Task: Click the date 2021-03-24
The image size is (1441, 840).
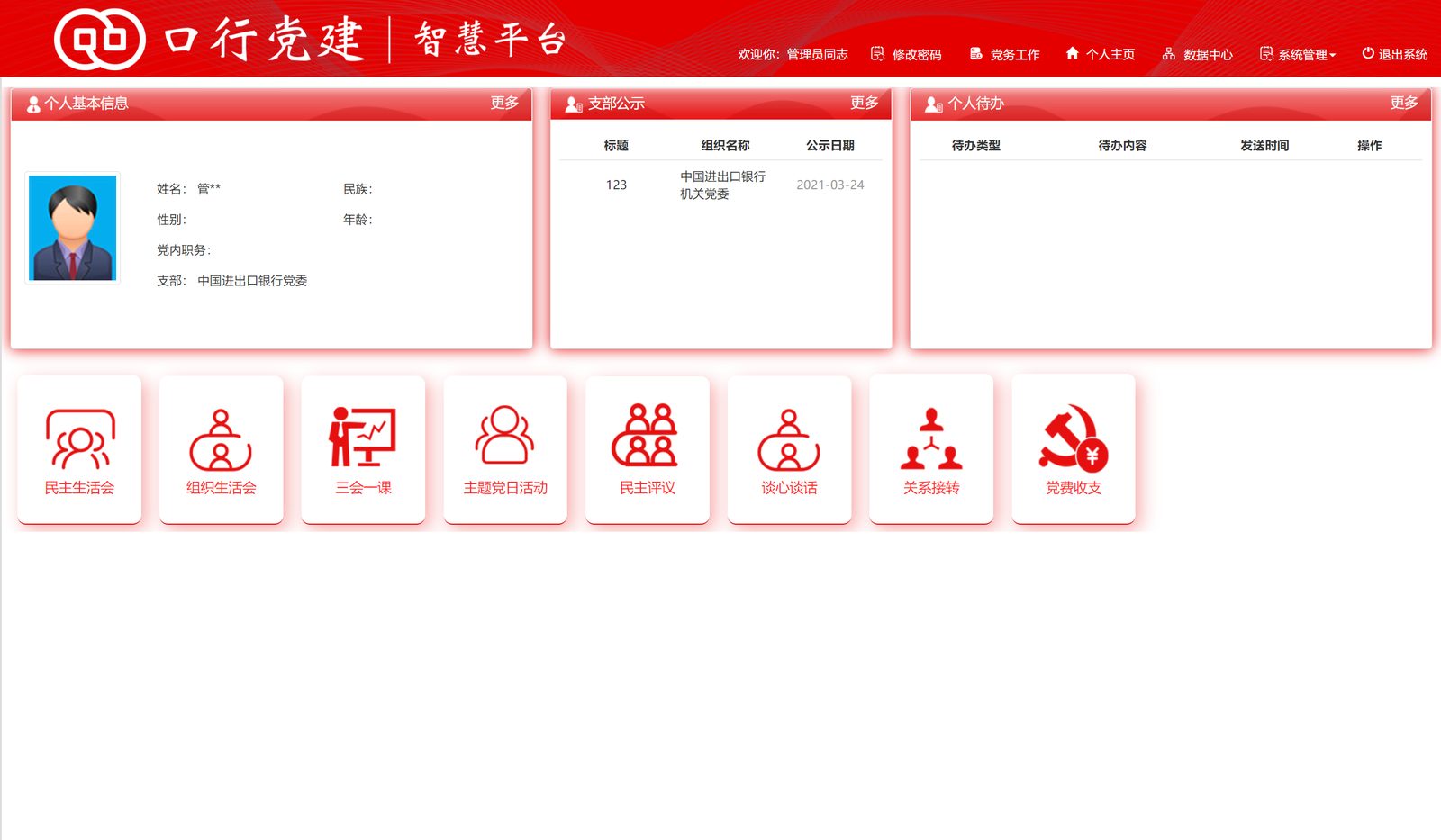Action: (830, 185)
